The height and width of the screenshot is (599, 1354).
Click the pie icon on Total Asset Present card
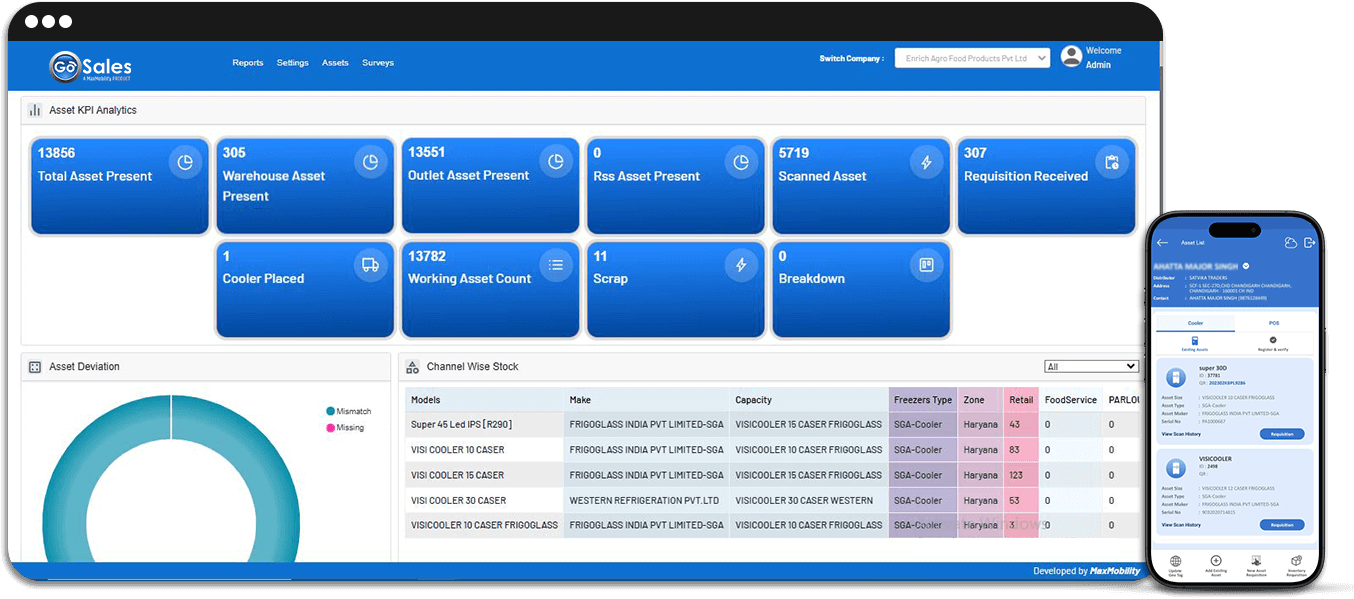[x=185, y=162]
